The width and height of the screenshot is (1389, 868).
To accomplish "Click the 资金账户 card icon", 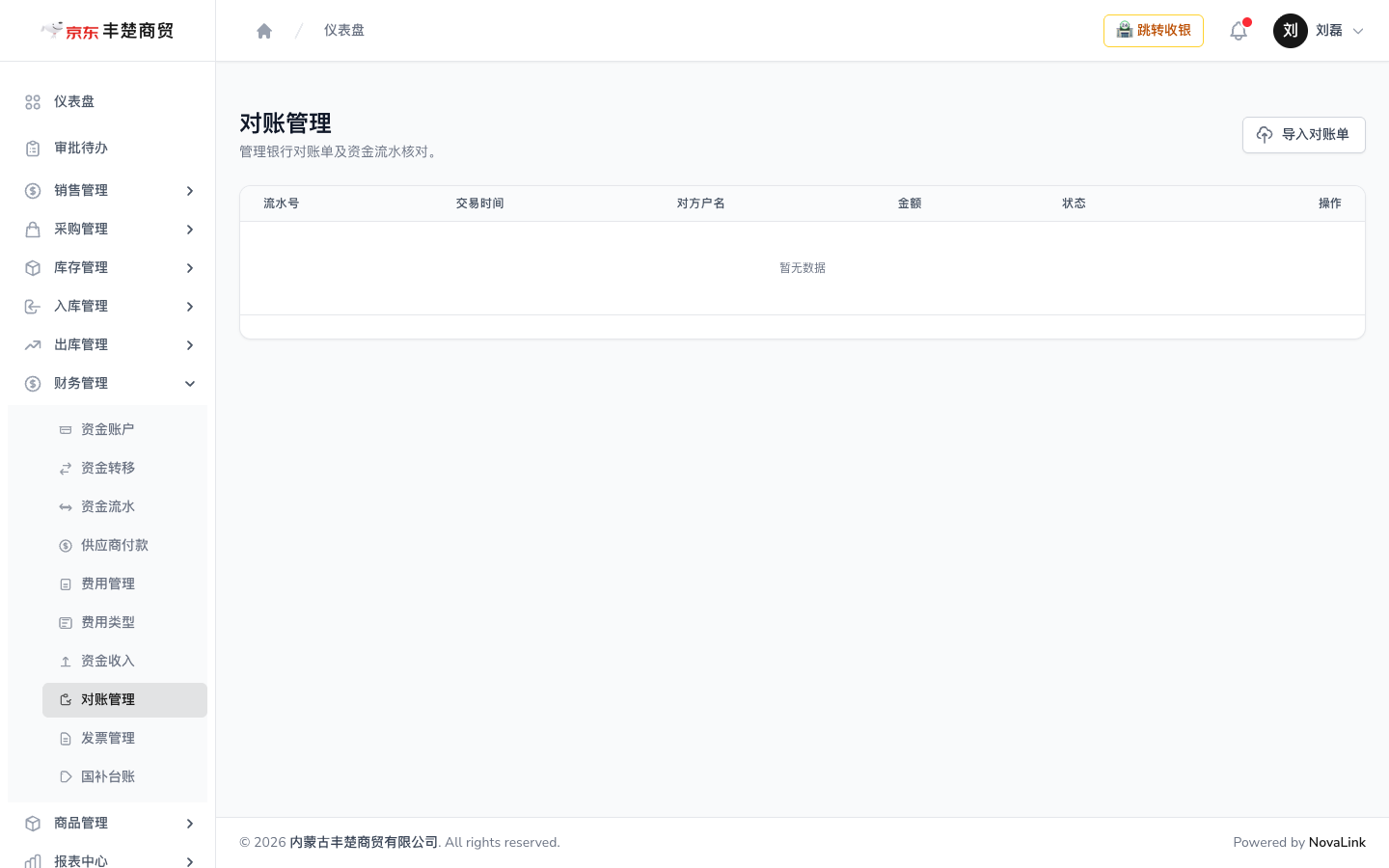I will (66, 430).
